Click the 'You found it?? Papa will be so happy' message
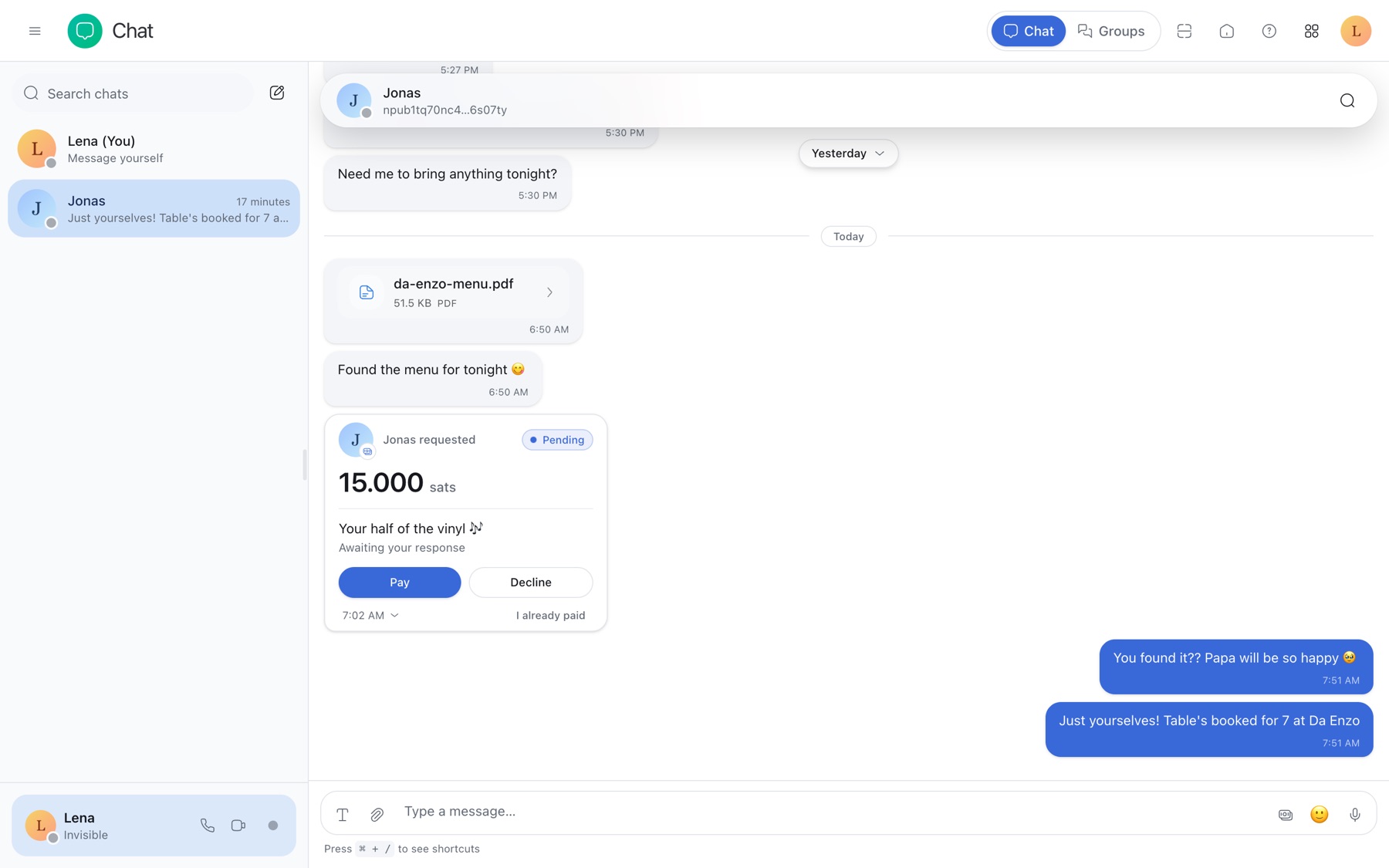 pyautogui.click(x=1236, y=667)
